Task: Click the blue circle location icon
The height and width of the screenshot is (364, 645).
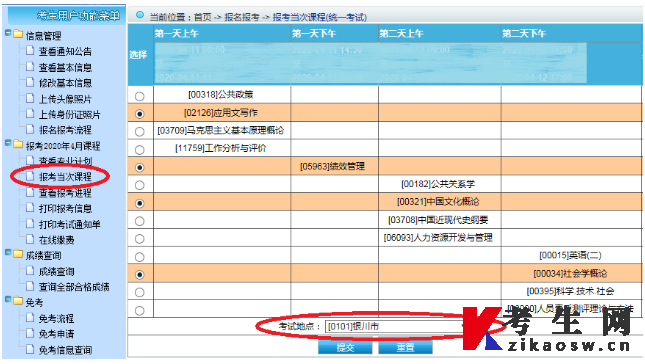Action: (x=140, y=15)
